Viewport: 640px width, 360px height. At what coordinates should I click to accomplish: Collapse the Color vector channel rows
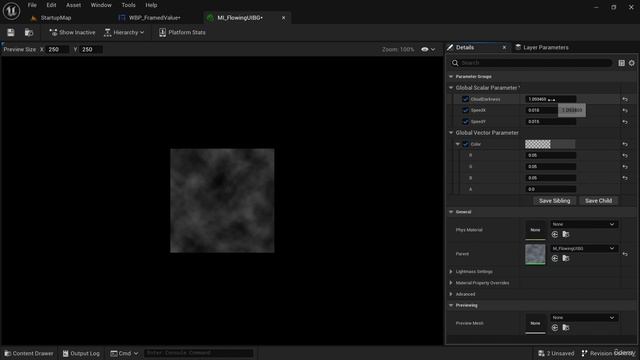click(458, 144)
